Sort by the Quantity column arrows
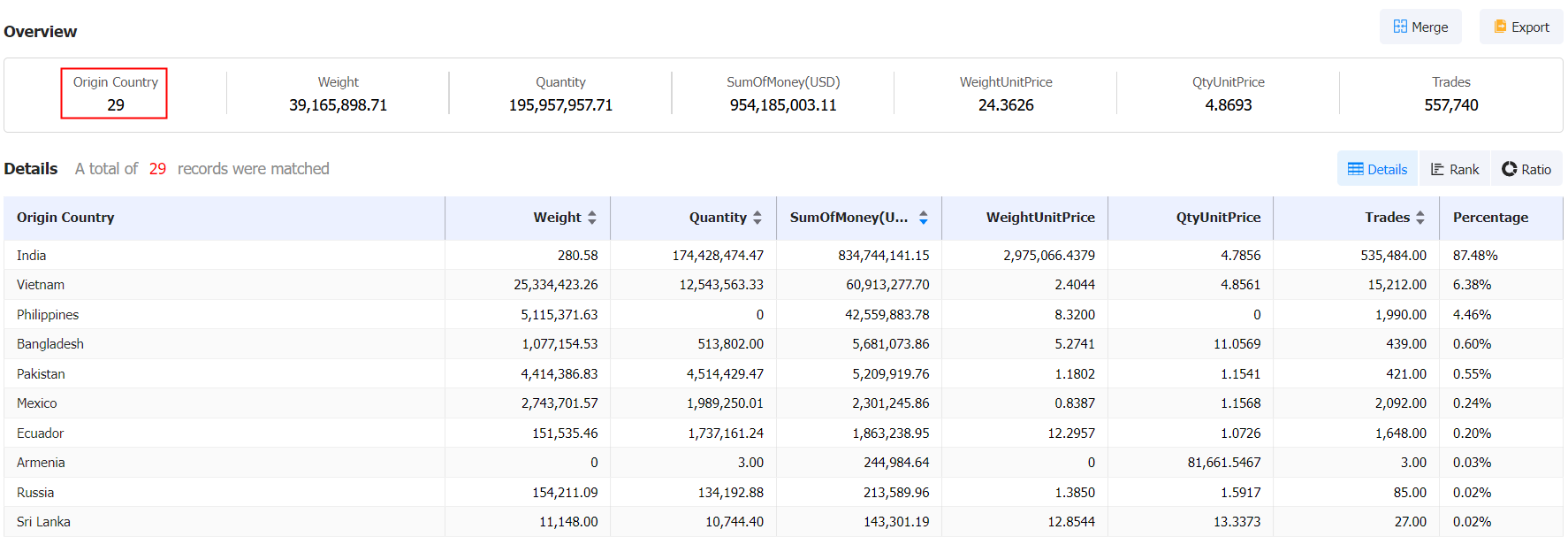The height and width of the screenshot is (537, 1568). [757, 218]
